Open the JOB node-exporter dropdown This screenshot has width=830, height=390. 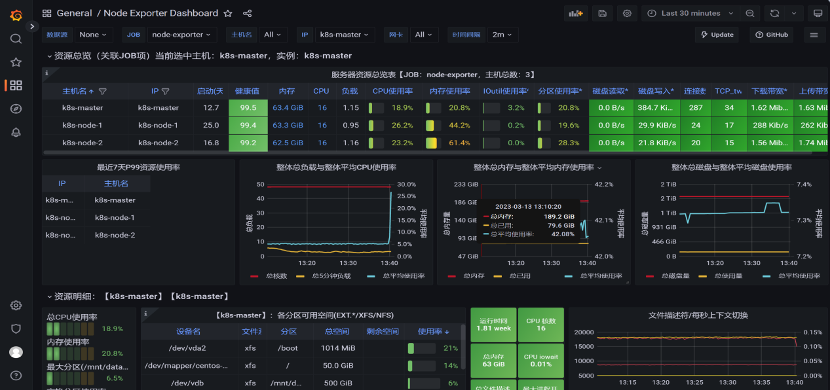[x=182, y=34]
